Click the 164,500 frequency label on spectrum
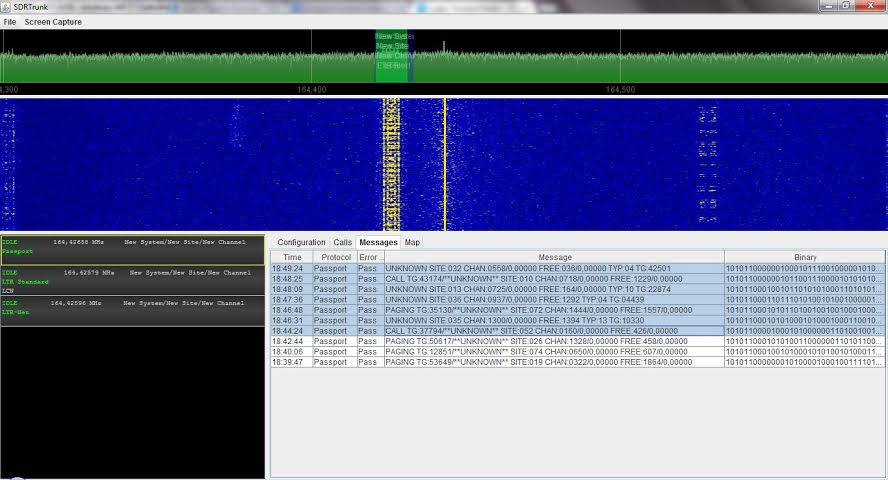The width and height of the screenshot is (888, 480). 620,89
